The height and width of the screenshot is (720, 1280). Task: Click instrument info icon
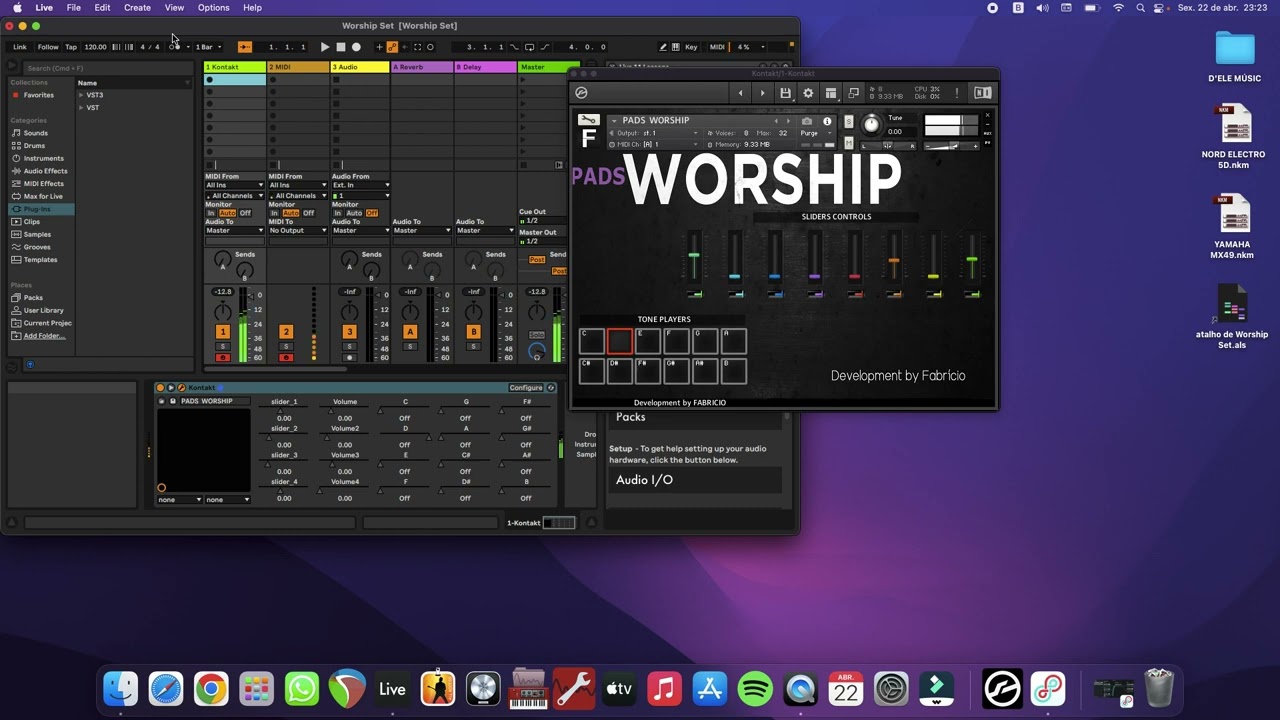pos(827,121)
